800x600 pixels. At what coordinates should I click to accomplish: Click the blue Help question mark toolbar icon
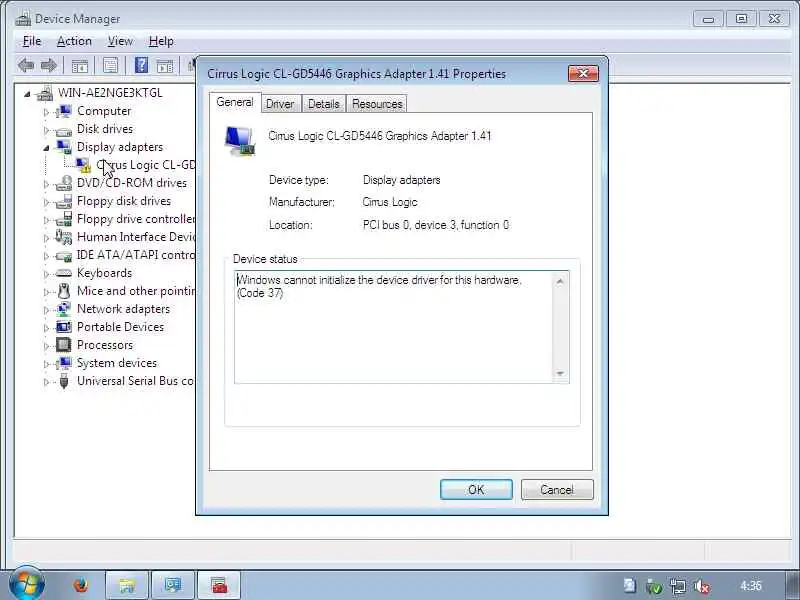pos(141,65)
